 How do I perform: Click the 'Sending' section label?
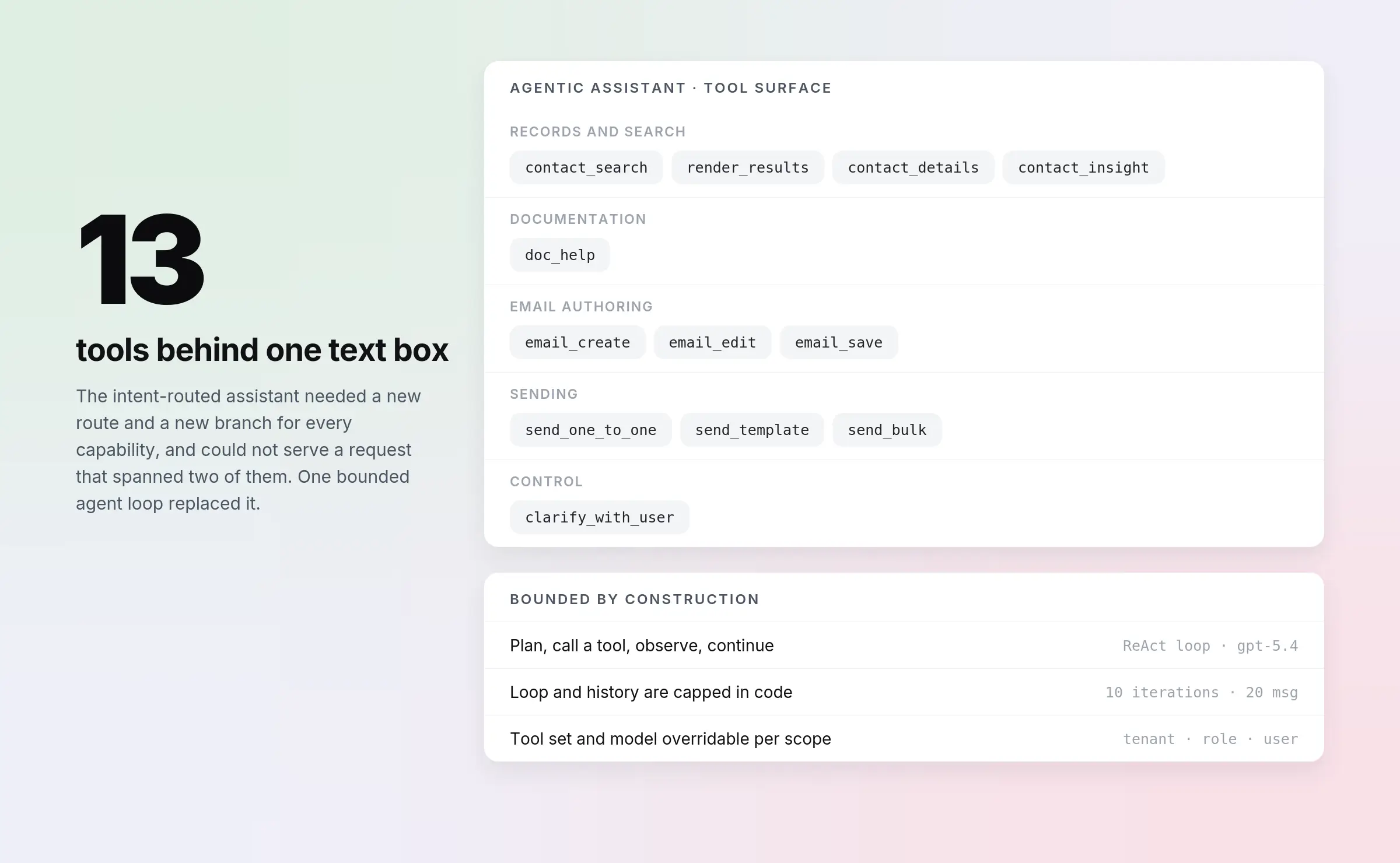coord(544,394)
